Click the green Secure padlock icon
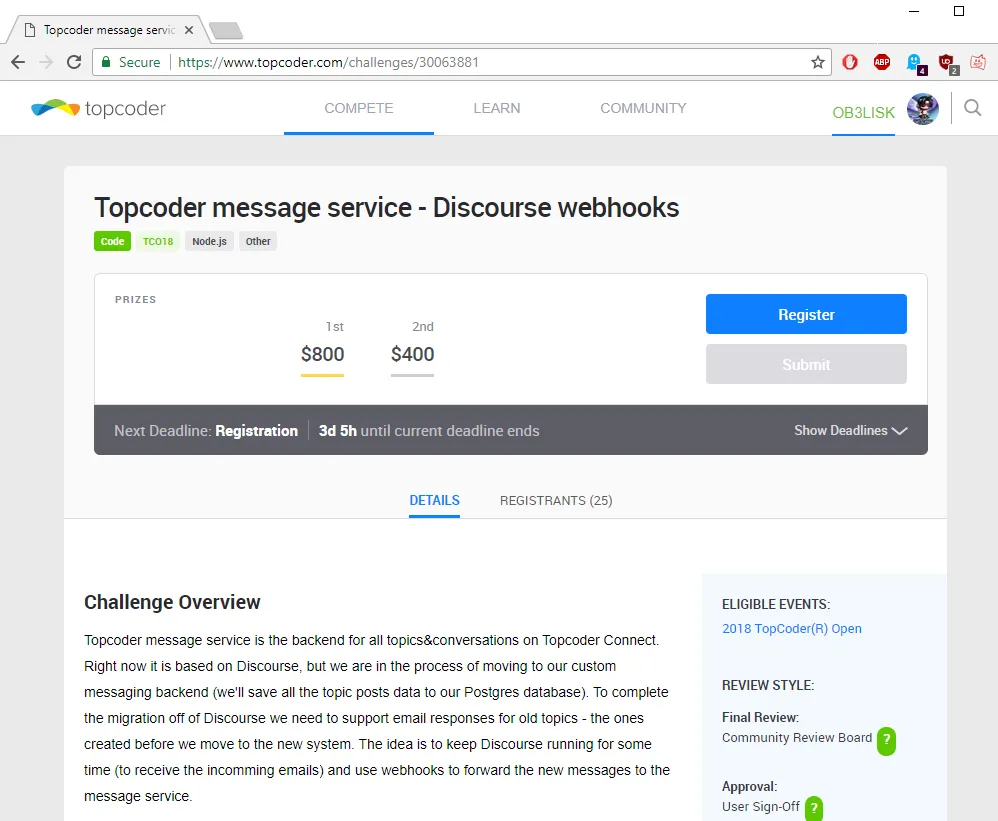The image size is (998, 821). (x=106, y=62)
